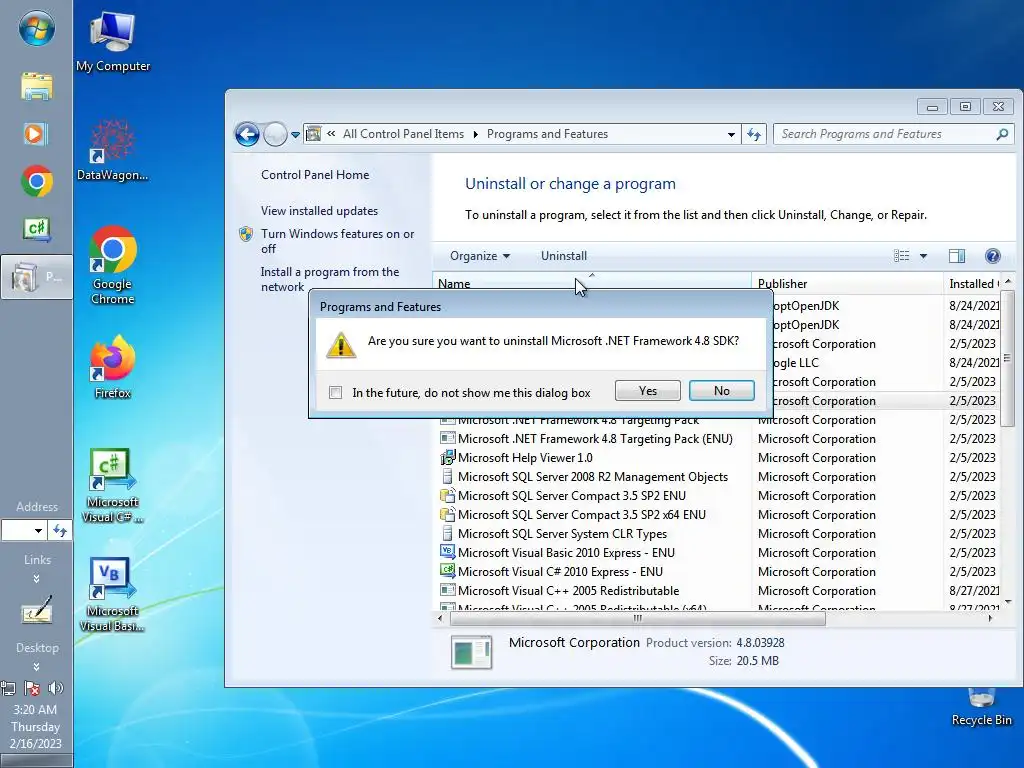The width and height of the screenshot is (1024, 768).
Task: Open the Start menu orb
Action: (37, 29)
